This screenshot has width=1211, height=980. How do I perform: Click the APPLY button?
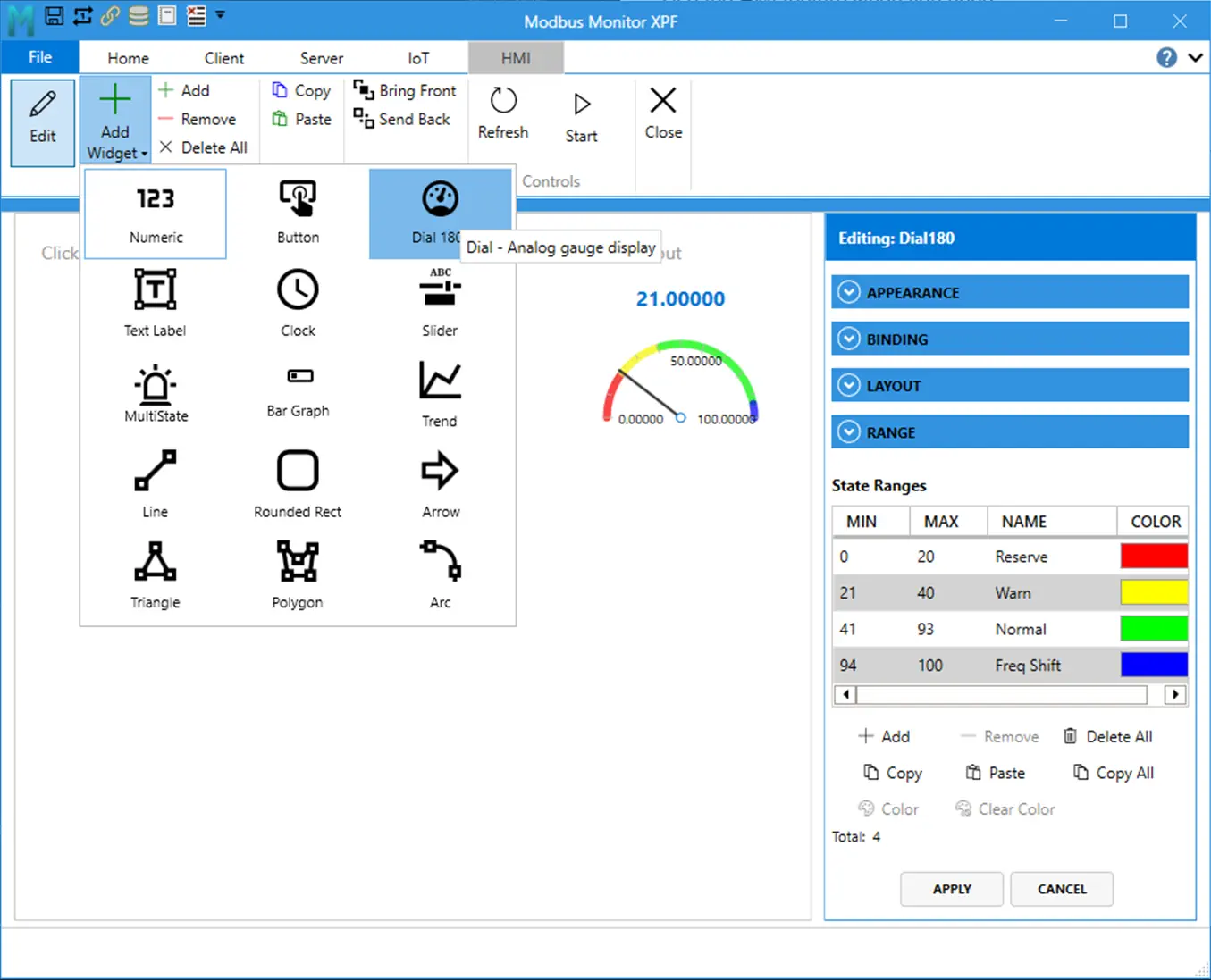tap(951, 889)
